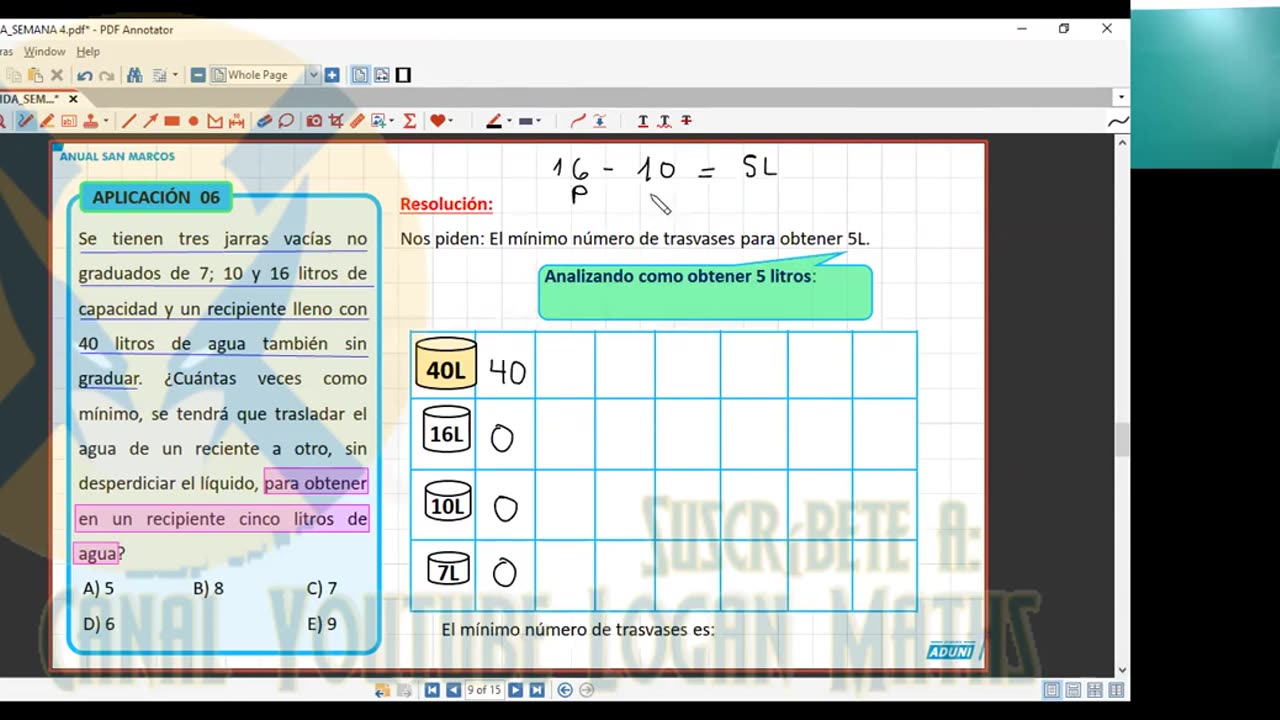Click the Favorites heart icon

[x=437, y=121]
